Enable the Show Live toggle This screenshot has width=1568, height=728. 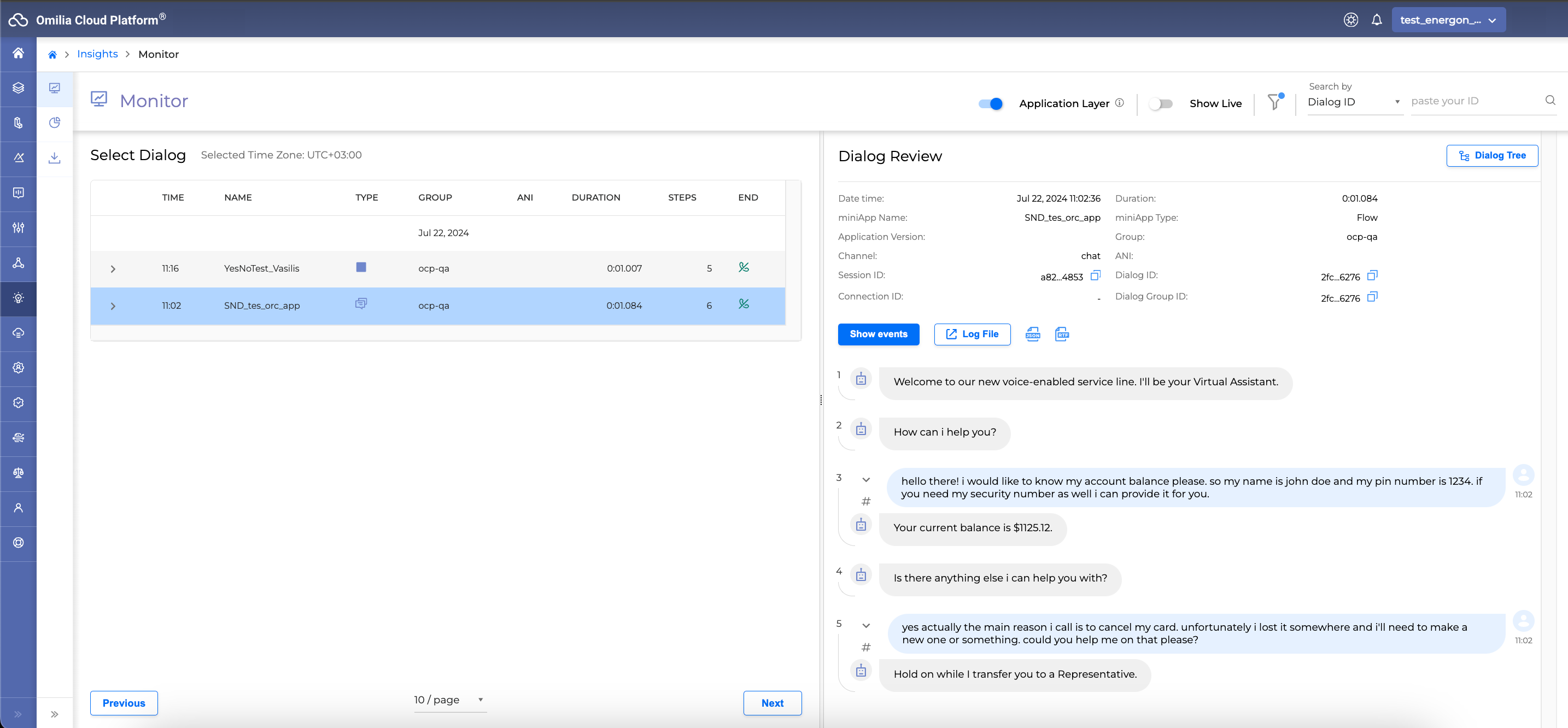tap(1161, 103)
